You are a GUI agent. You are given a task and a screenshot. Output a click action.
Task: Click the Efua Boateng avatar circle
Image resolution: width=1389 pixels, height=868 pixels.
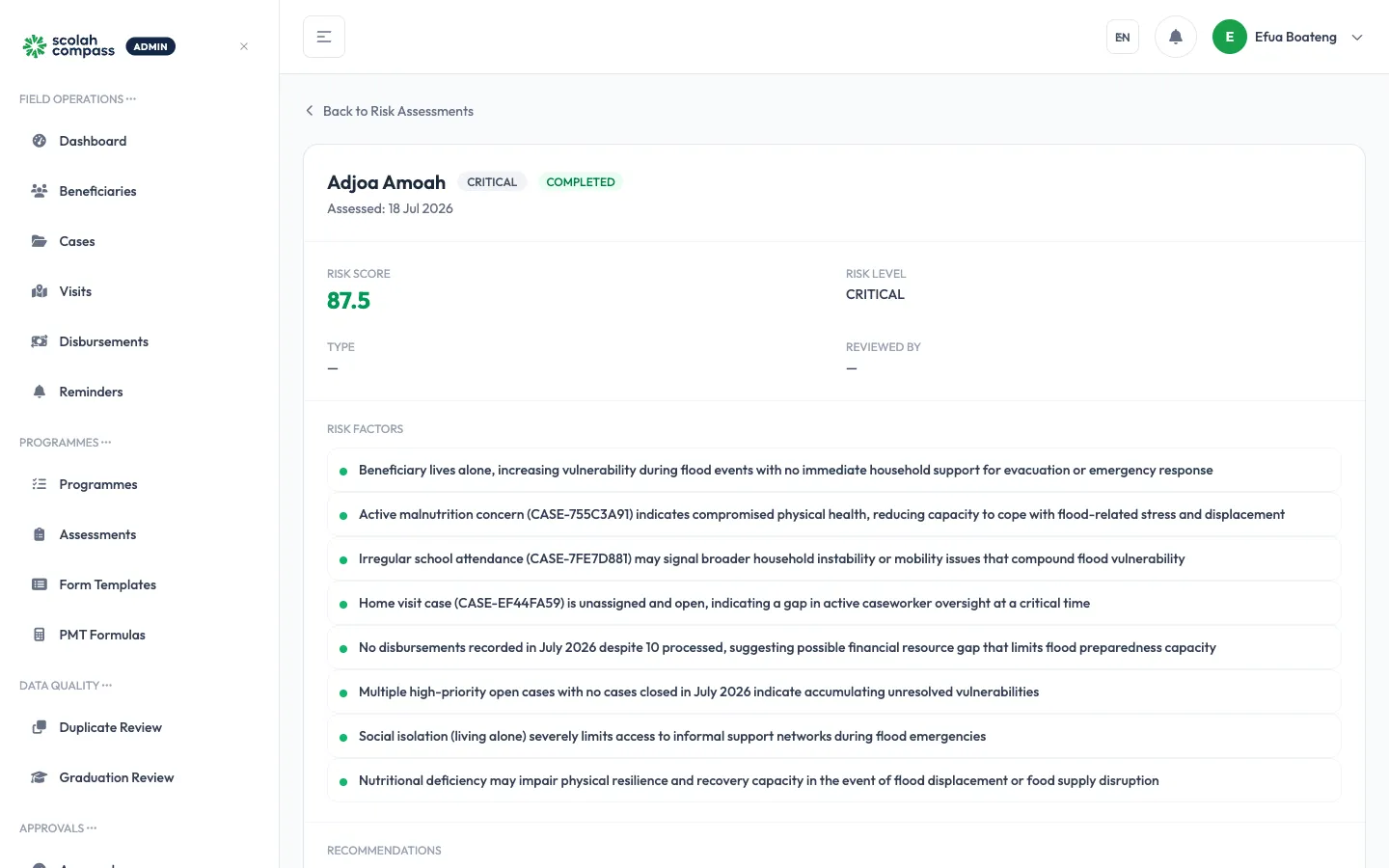point(1230,37)
